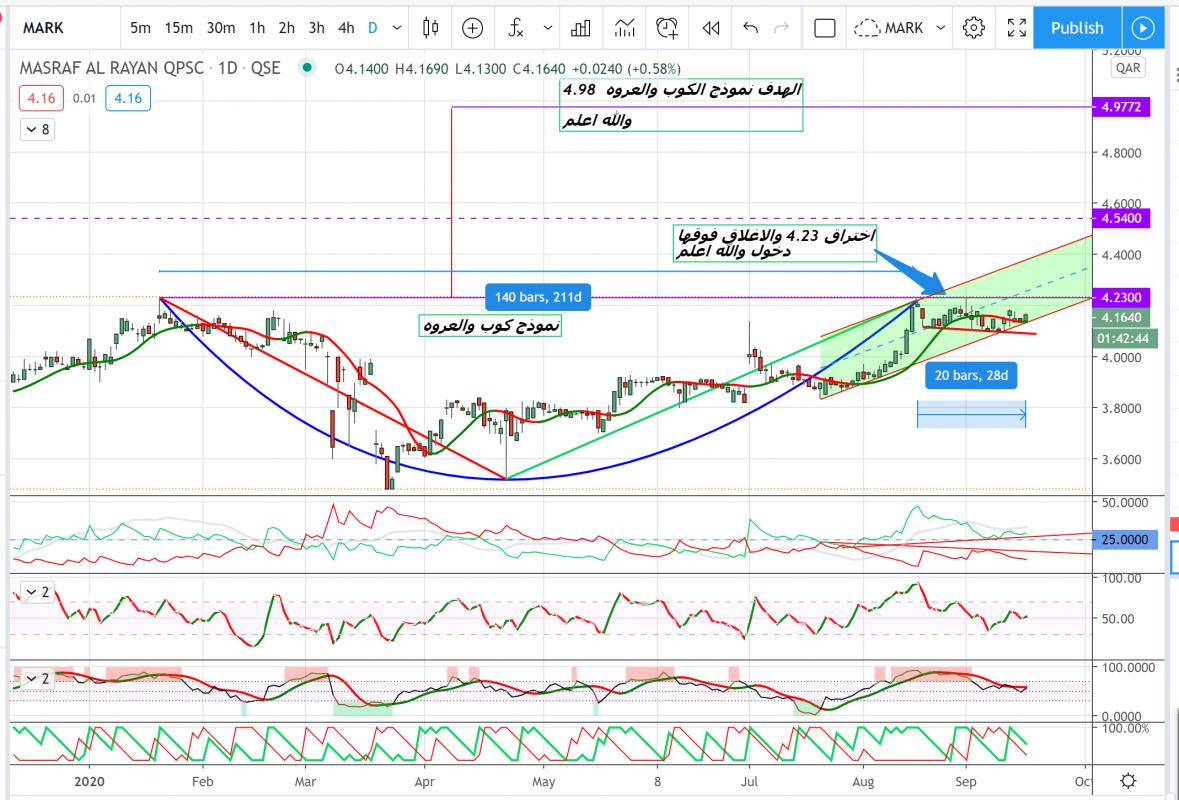The height and width of the screenshot is (800, 1179).
Task: Toggle fullscreen mode icon
Action: 1017,28
